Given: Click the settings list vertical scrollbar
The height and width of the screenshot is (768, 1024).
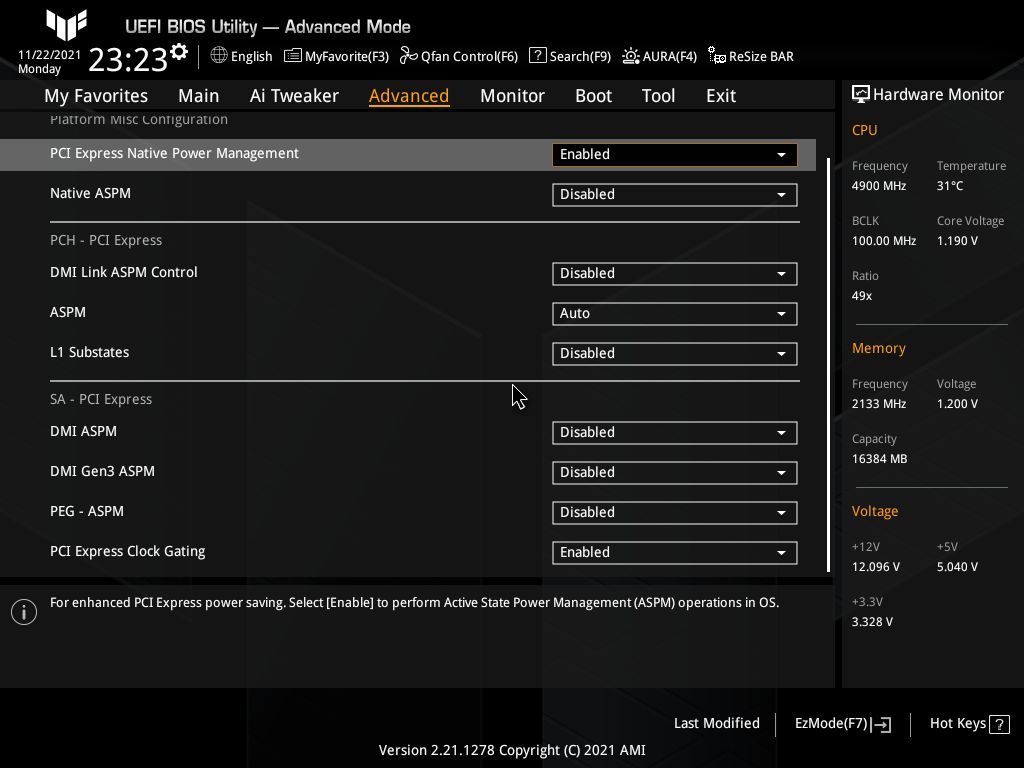Looking at the screenshot, I should pyautogui.click(x=829, y=364).
